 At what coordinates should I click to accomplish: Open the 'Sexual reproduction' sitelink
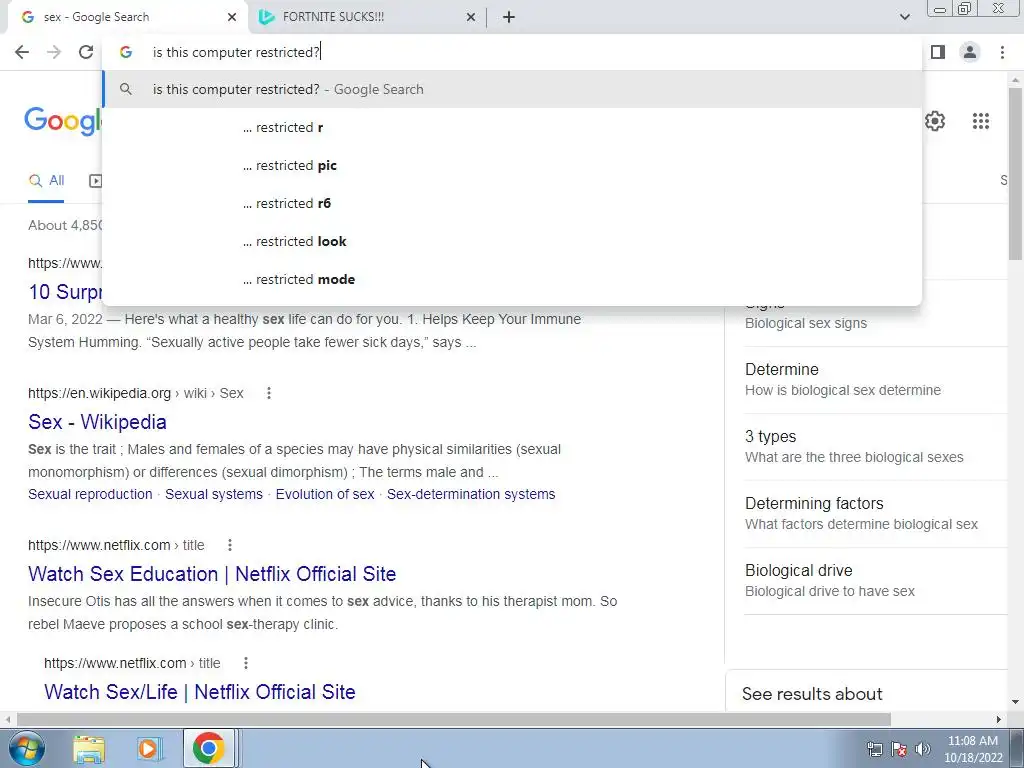pos(90,494)
